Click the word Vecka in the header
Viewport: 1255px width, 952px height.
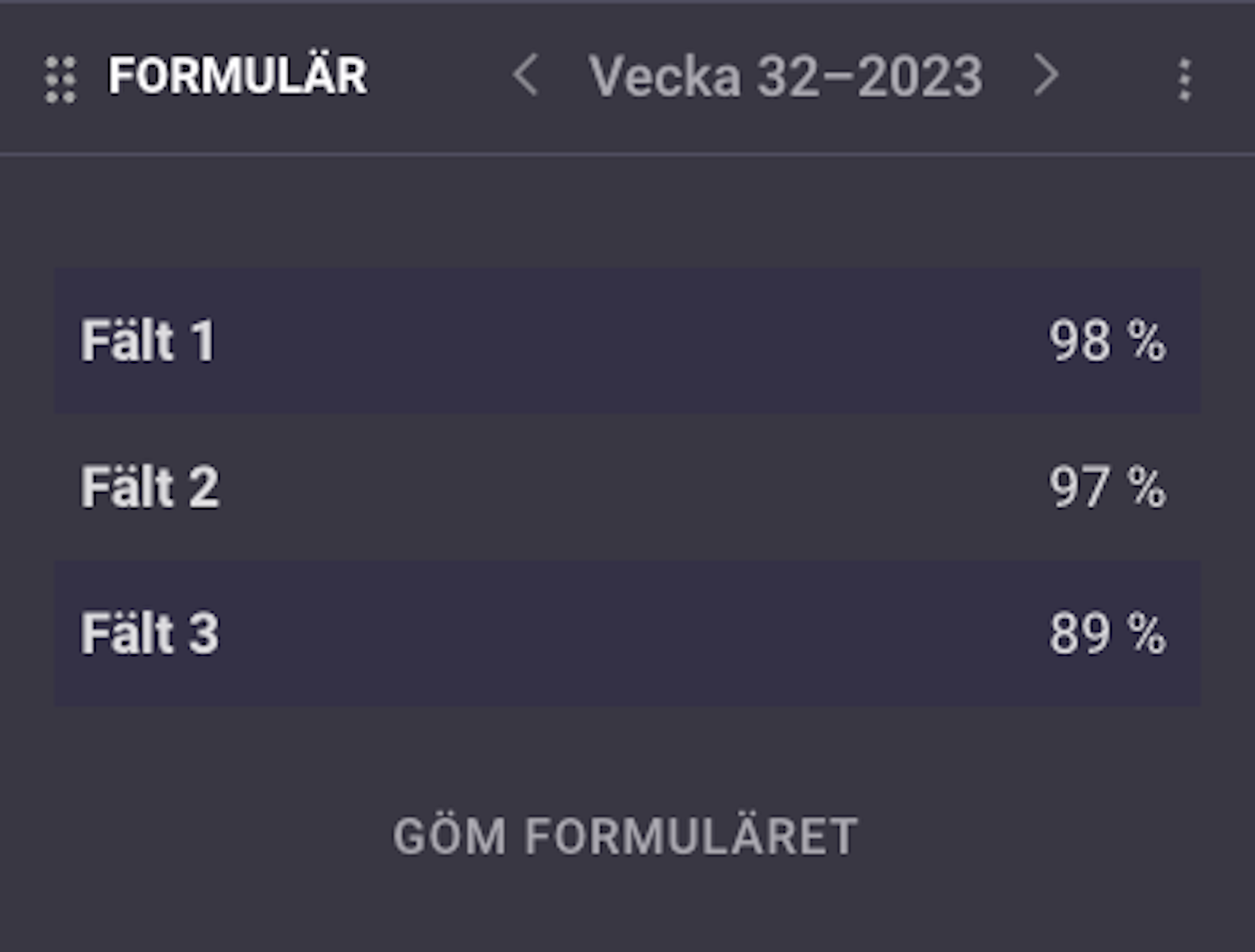tap(665, 77)
